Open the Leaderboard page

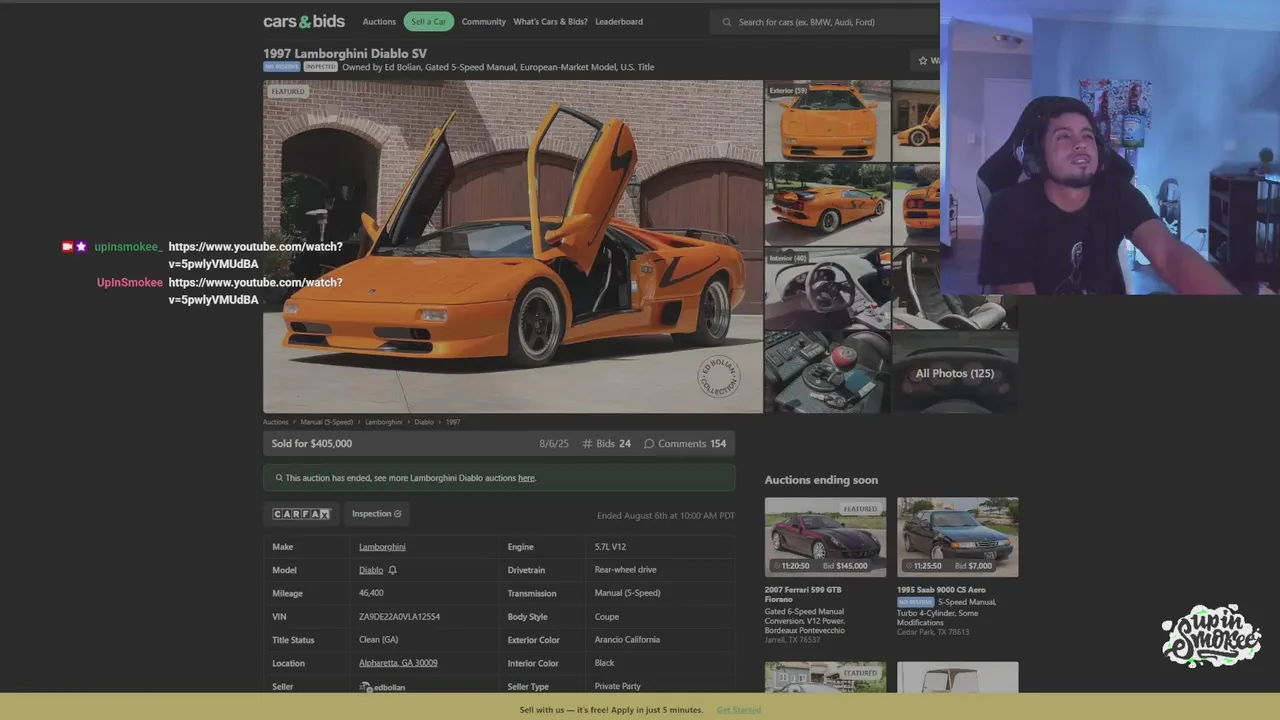click(619, 22)
